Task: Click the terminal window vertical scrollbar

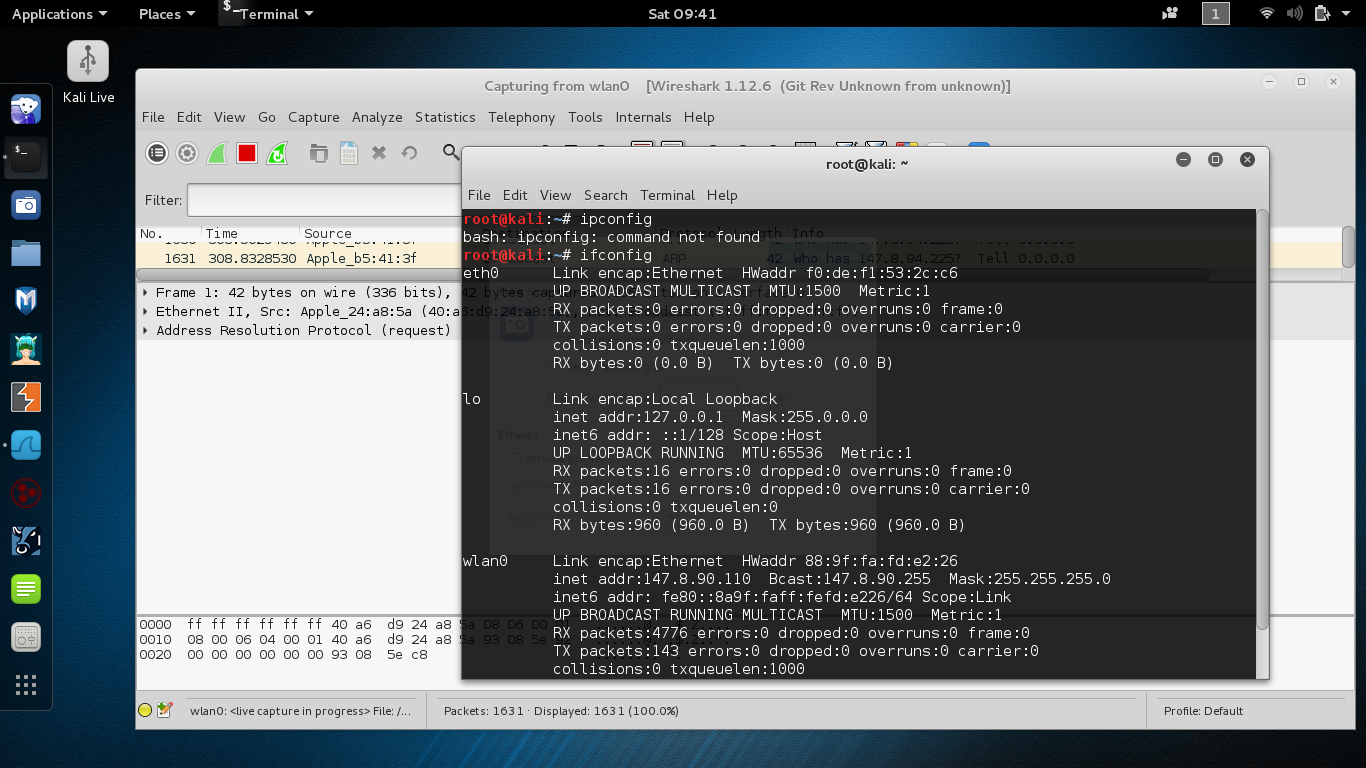Action: pyautogui.click(x=1262, y=420)
